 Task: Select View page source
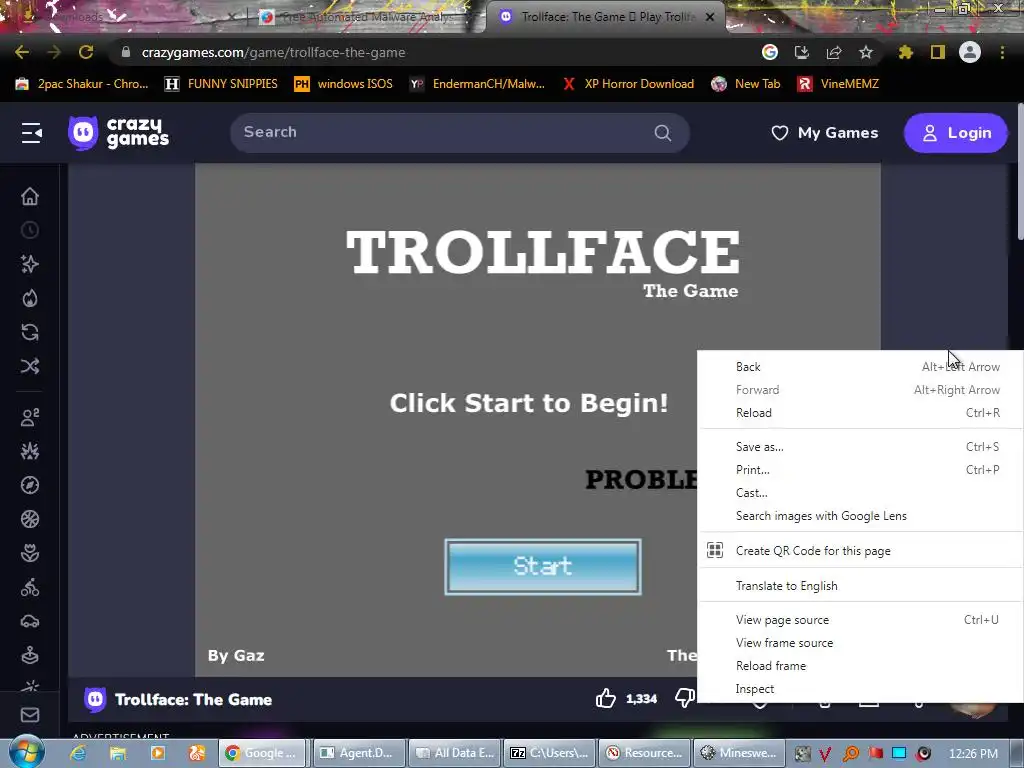pos(860,620)
